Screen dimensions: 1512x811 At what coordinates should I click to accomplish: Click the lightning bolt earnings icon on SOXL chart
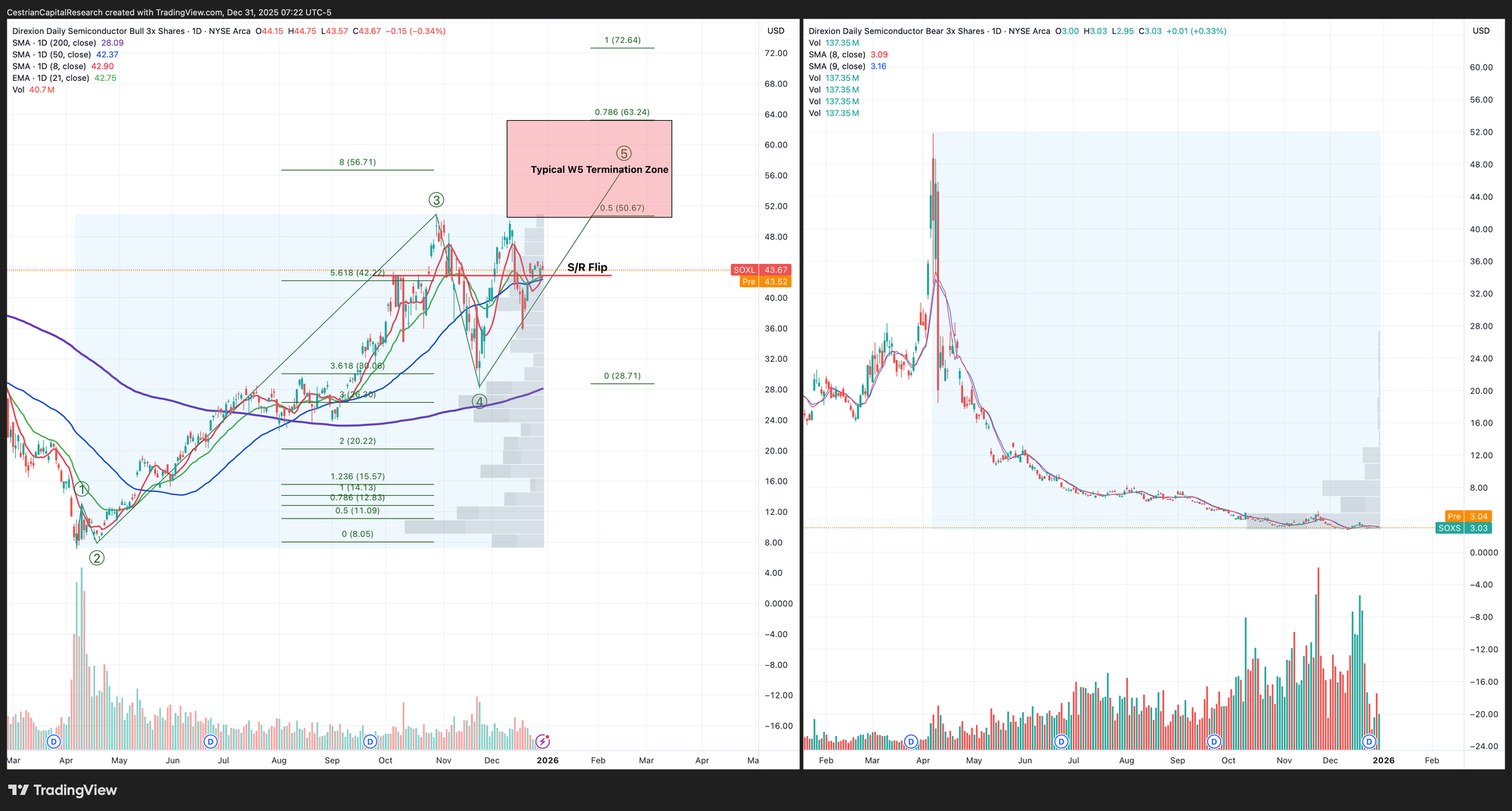543,741
